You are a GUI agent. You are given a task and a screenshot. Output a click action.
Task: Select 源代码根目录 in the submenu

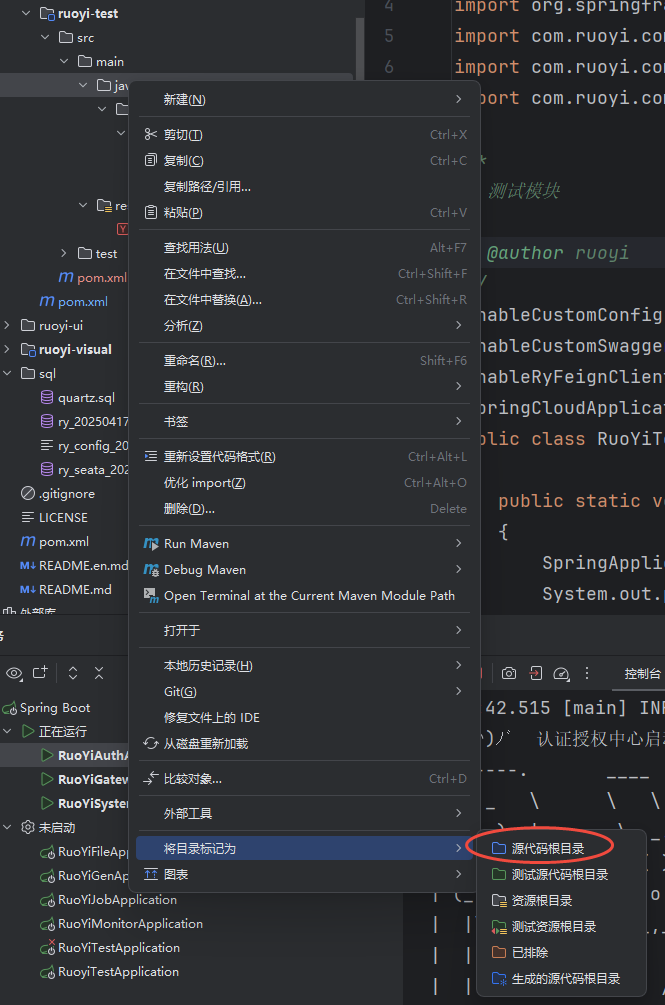click(547, 848)
